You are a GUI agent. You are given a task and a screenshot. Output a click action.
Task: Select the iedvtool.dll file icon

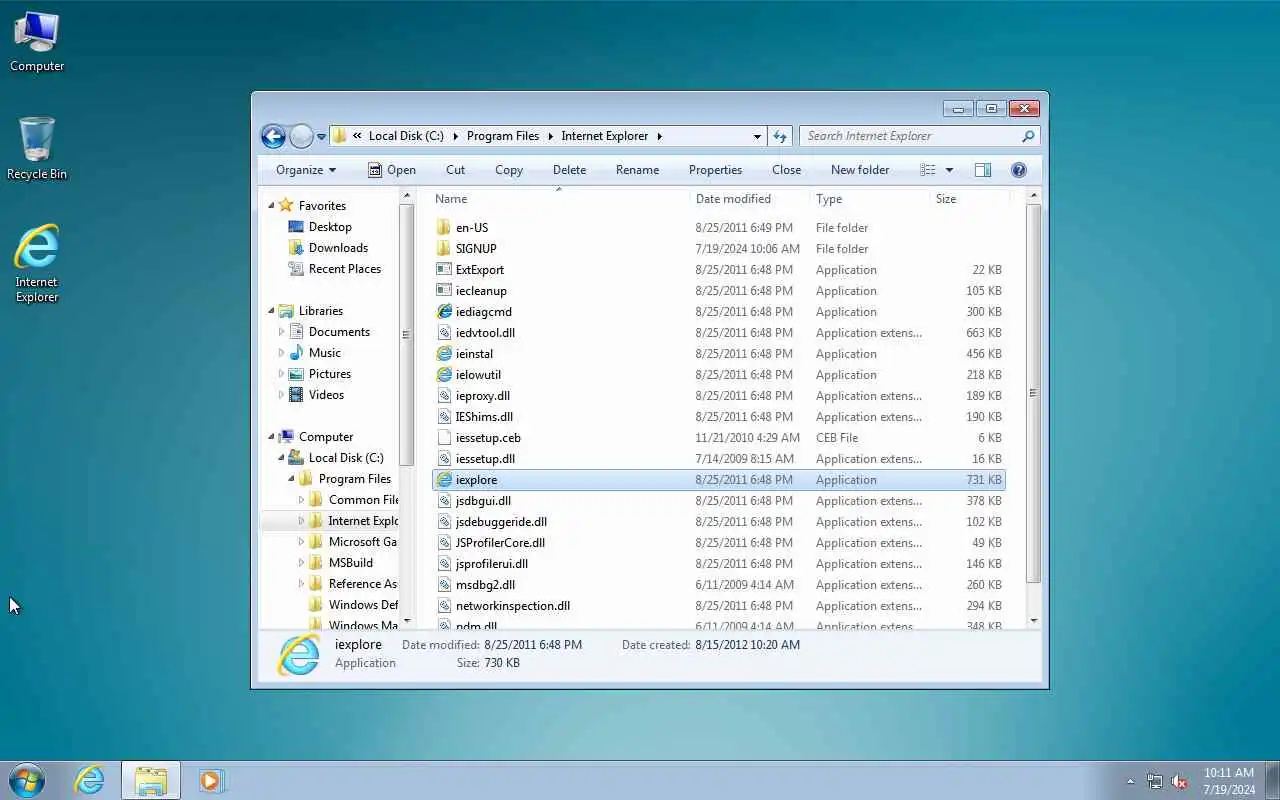[x=445, y=333]
